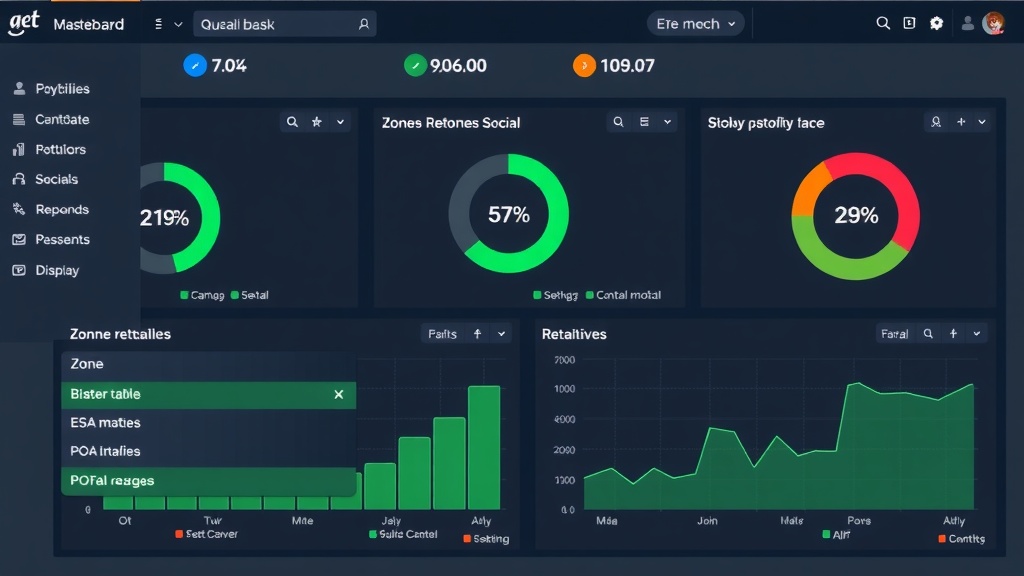Click the Farts button in Zonne rettalles panel
The width and height of the screenshot is (1024, 576).
pyautogui.click(x=442, y=334)
